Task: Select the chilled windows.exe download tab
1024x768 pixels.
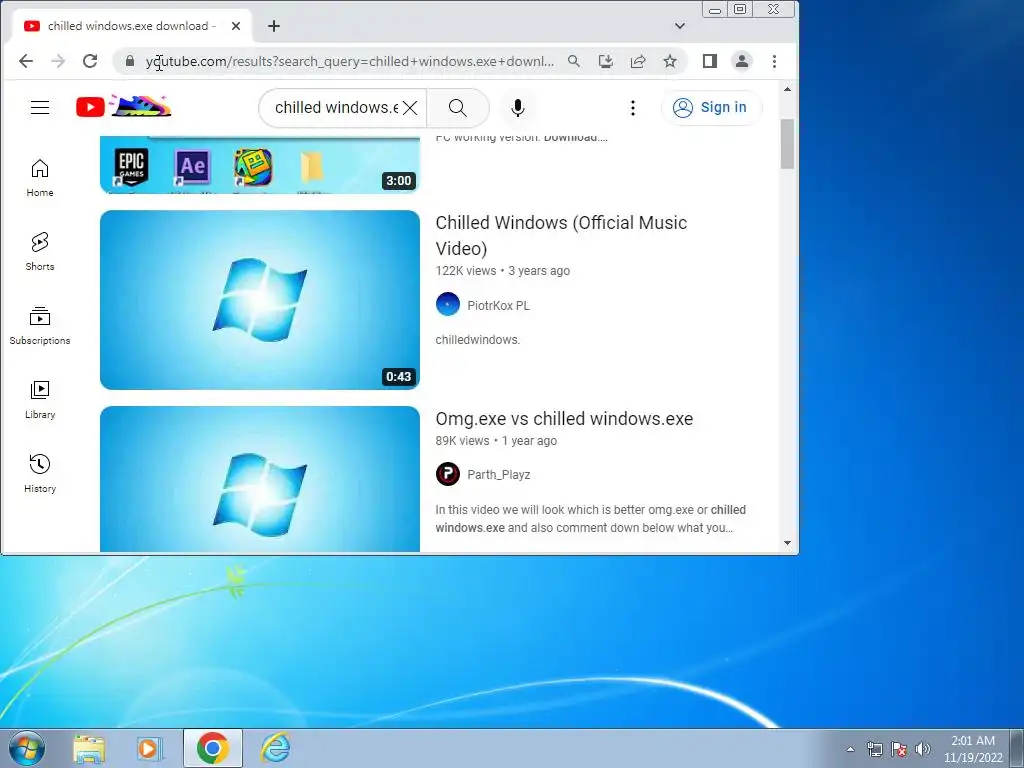Action: coord(133,26)
